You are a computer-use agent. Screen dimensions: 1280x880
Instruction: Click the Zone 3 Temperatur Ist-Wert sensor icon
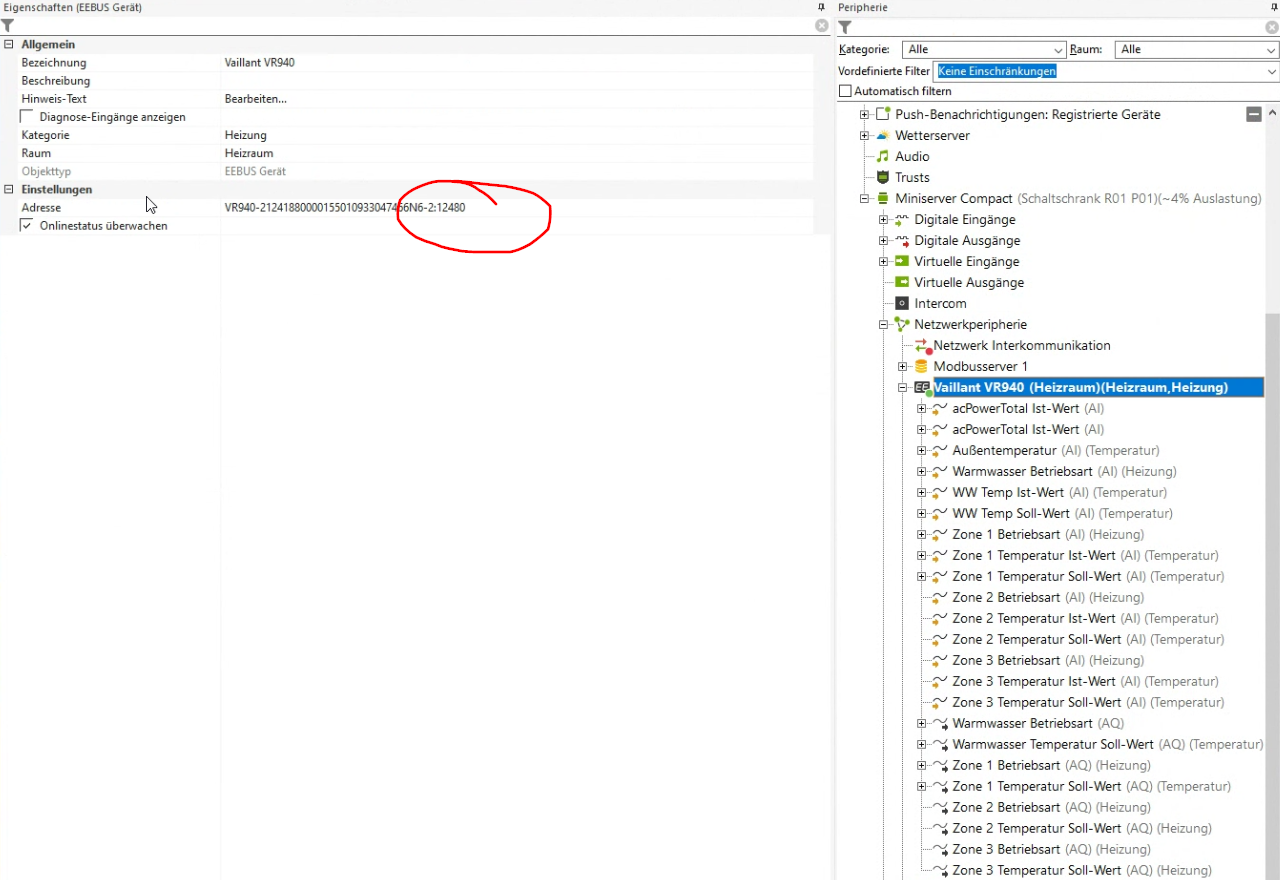939,682
